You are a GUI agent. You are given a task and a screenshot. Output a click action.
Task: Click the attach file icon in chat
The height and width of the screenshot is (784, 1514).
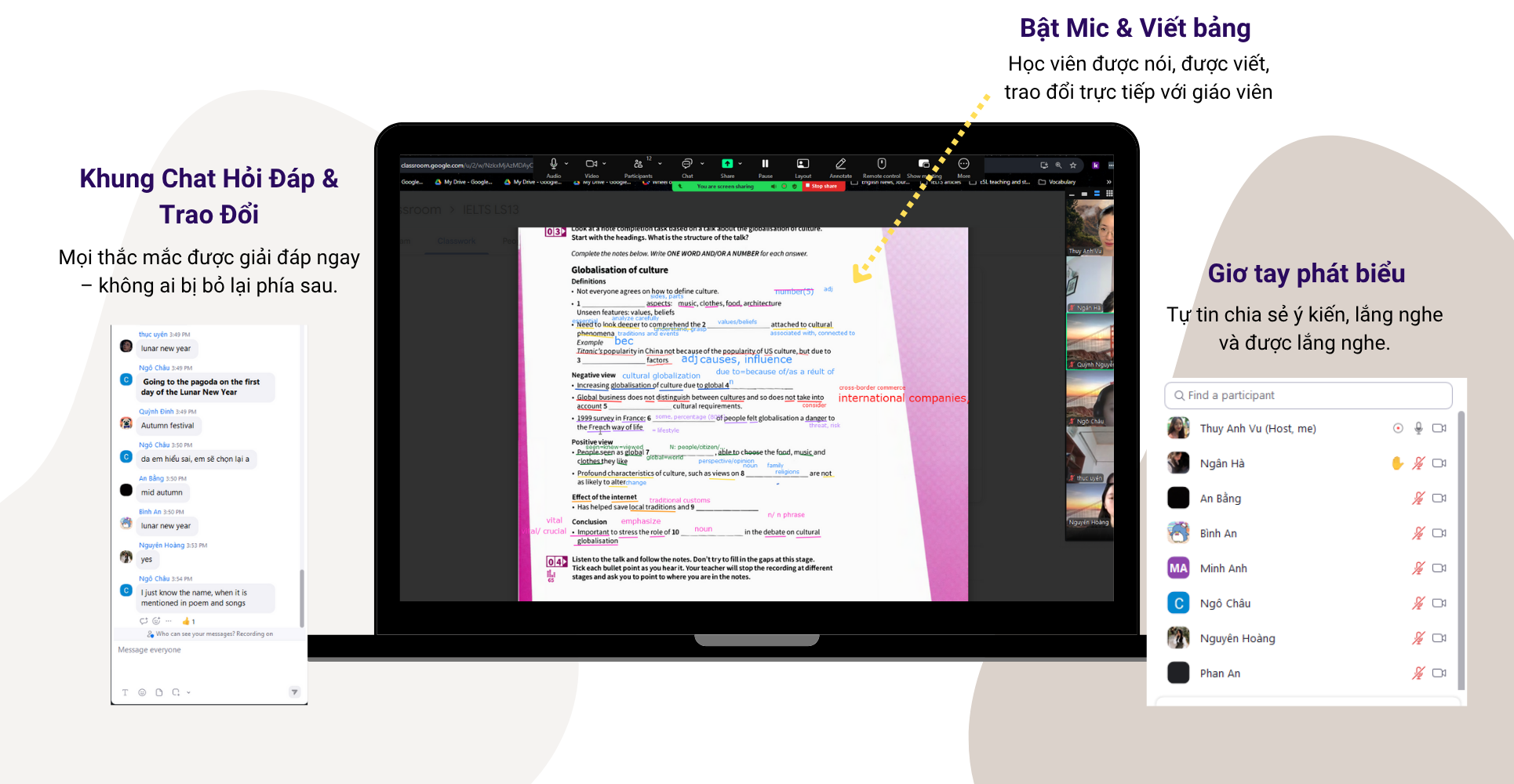point(159,692)
